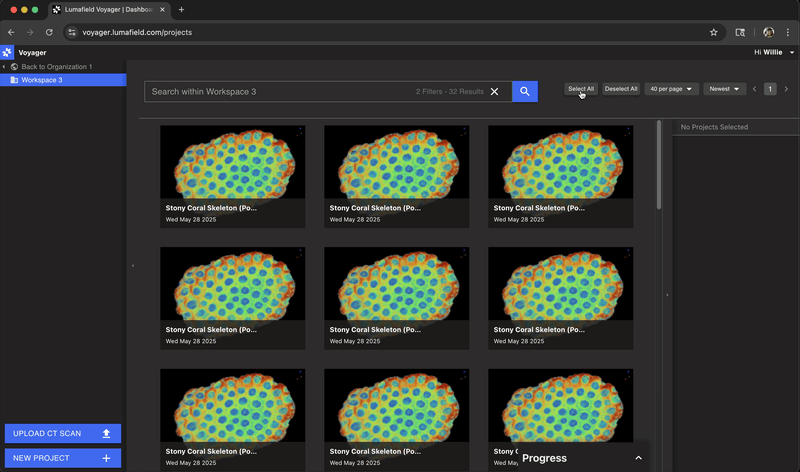Screen dimensions: 800x472
Task: Collapse the left sidebar with its arrow
Action: pos(133,265)
